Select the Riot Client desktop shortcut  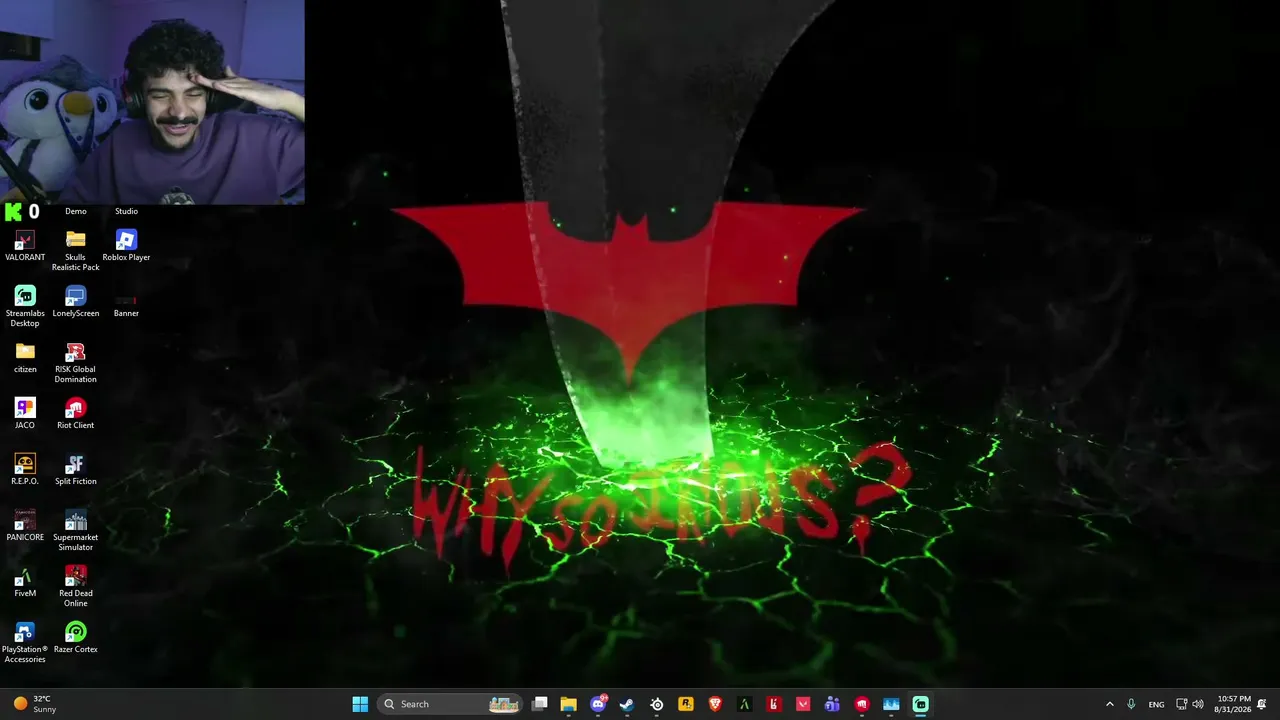pyautogui.click(x=76, y=413)
